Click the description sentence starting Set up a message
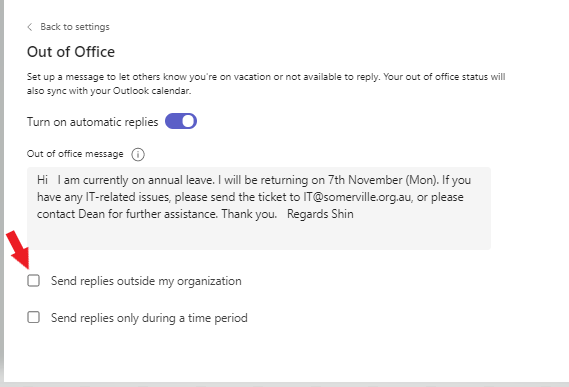569x387 pixels. (x=266, y=84)
